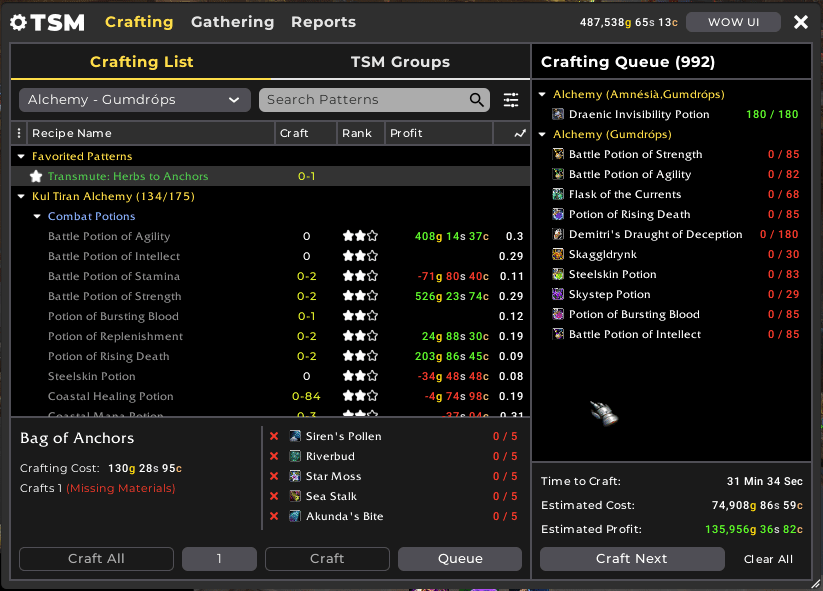Select the Battle Potion of Agility recipe row
Screen dimensions: 823x591
point(270,236)
